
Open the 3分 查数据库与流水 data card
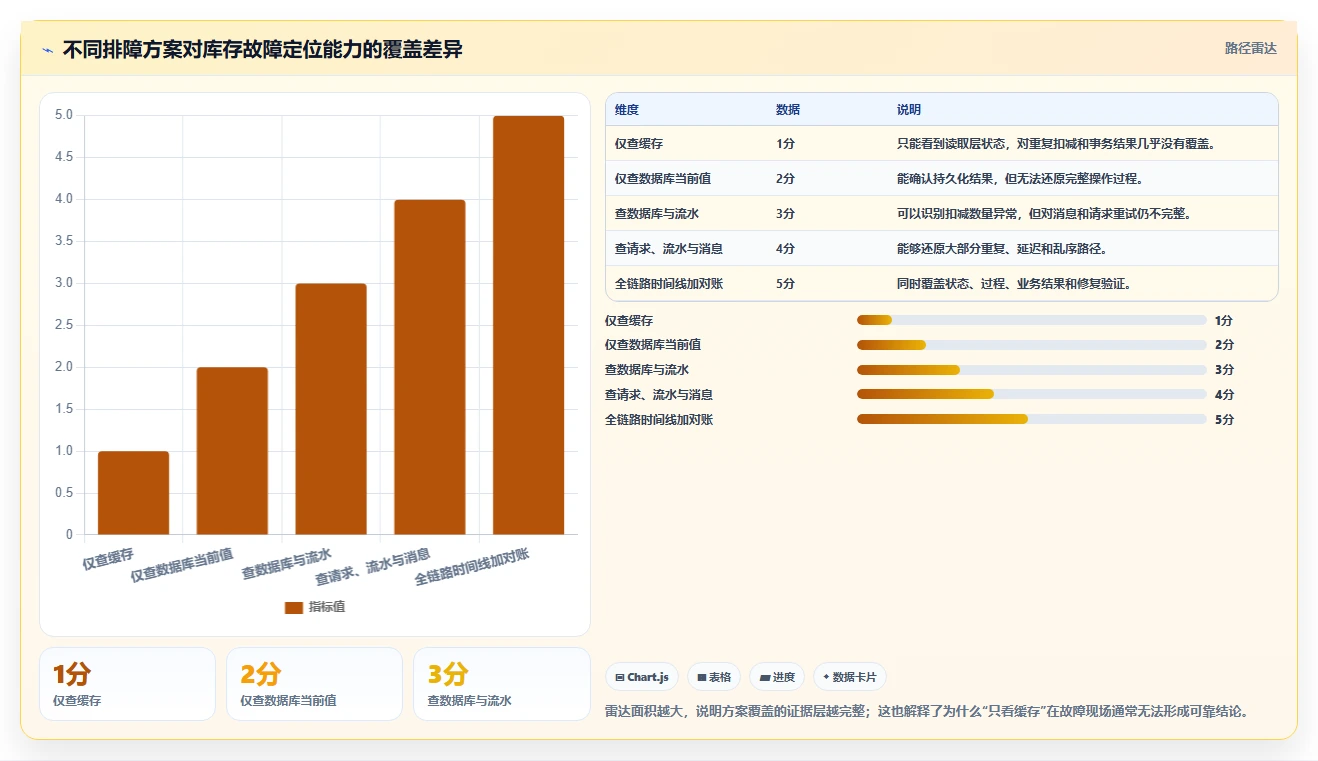[501, 684]
